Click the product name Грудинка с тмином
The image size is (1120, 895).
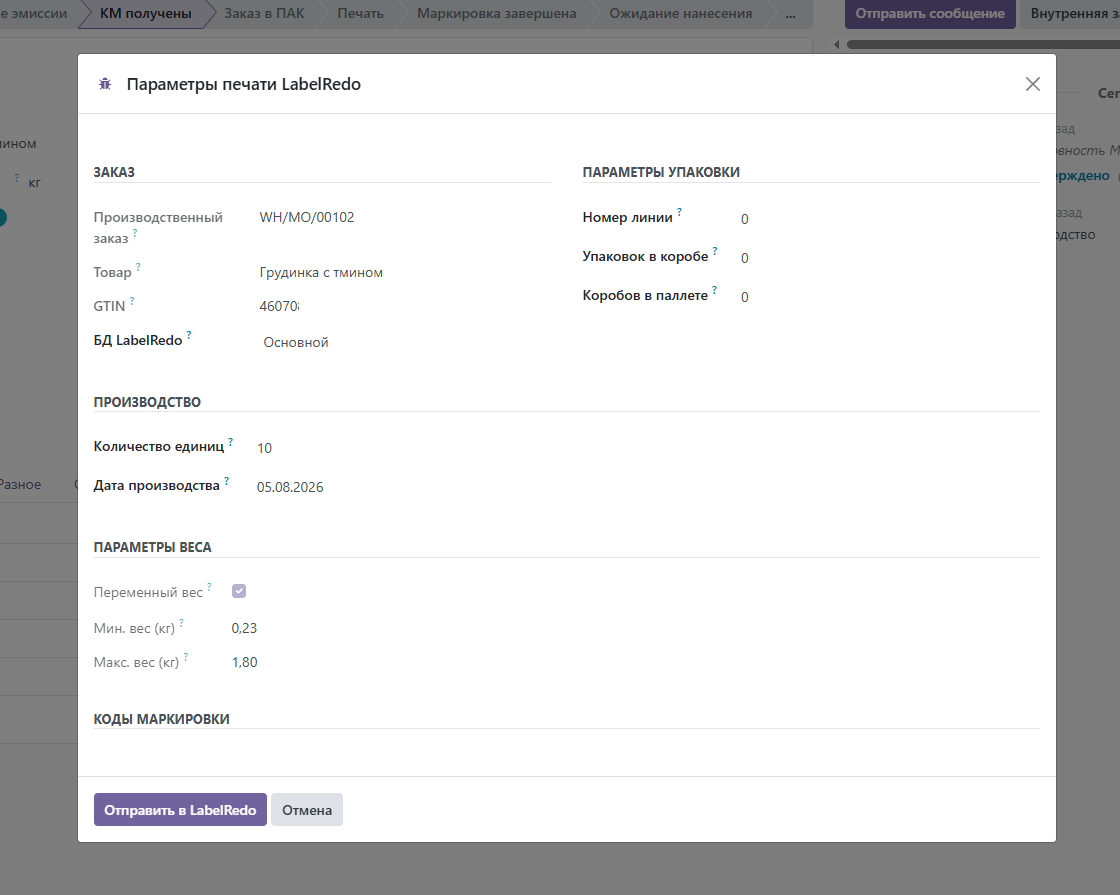tap(321, 272)
